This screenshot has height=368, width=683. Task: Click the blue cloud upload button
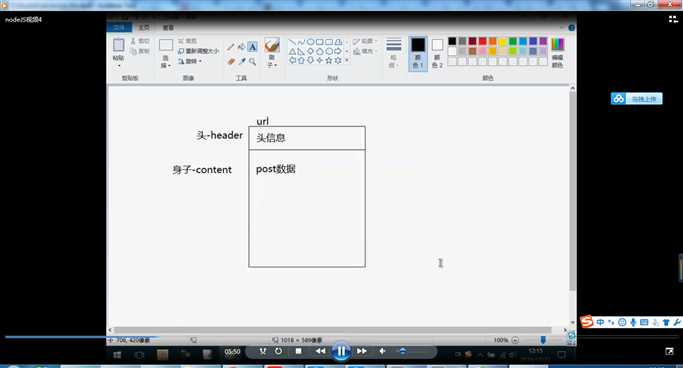(636, 99)
